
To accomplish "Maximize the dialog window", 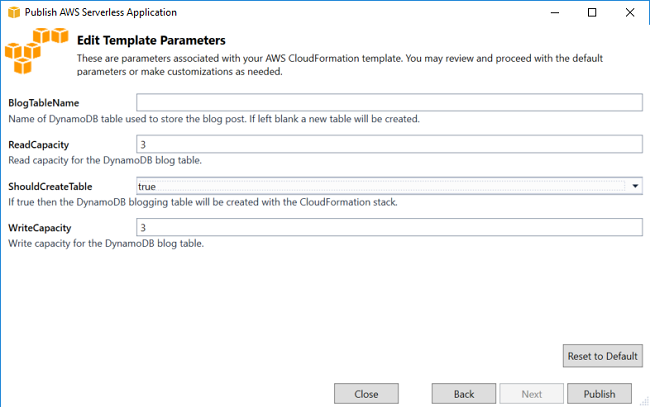I will point(592,12).
